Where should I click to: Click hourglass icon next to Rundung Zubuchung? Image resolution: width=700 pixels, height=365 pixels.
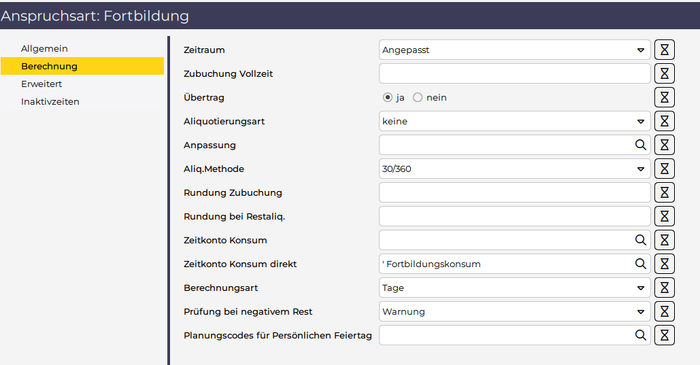(664, 192)
